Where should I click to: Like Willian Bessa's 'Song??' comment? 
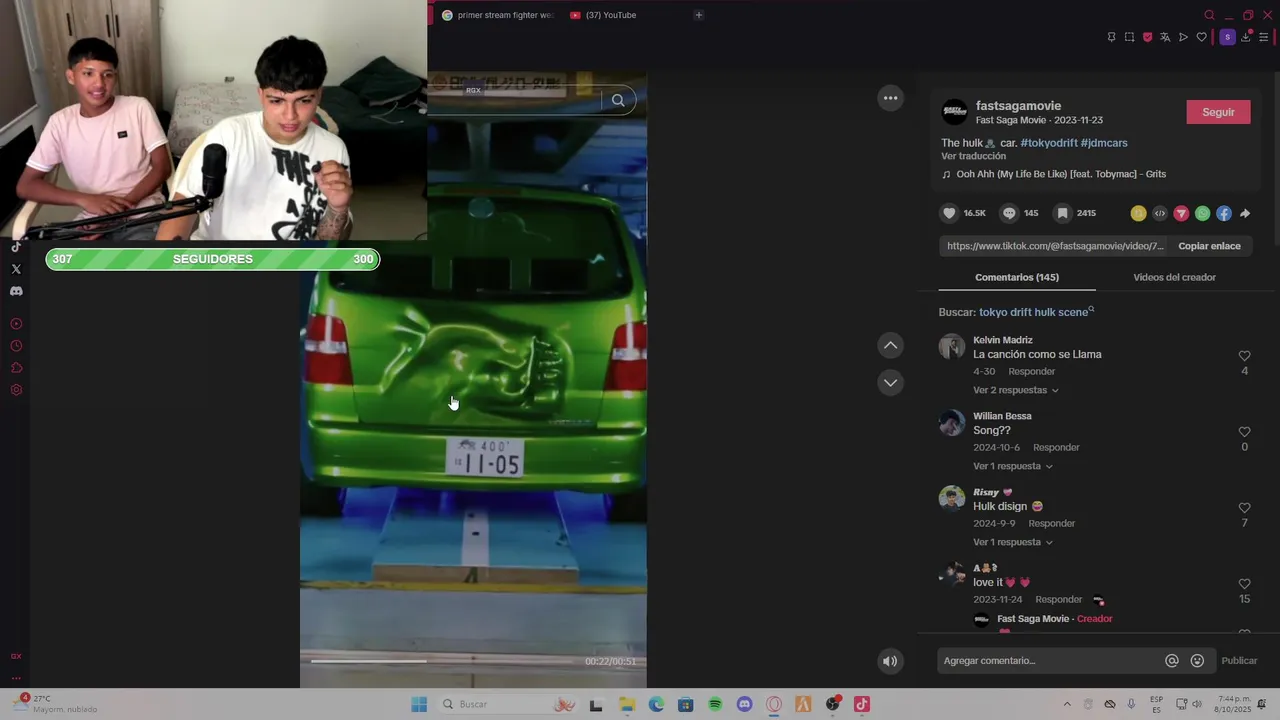1244,432
